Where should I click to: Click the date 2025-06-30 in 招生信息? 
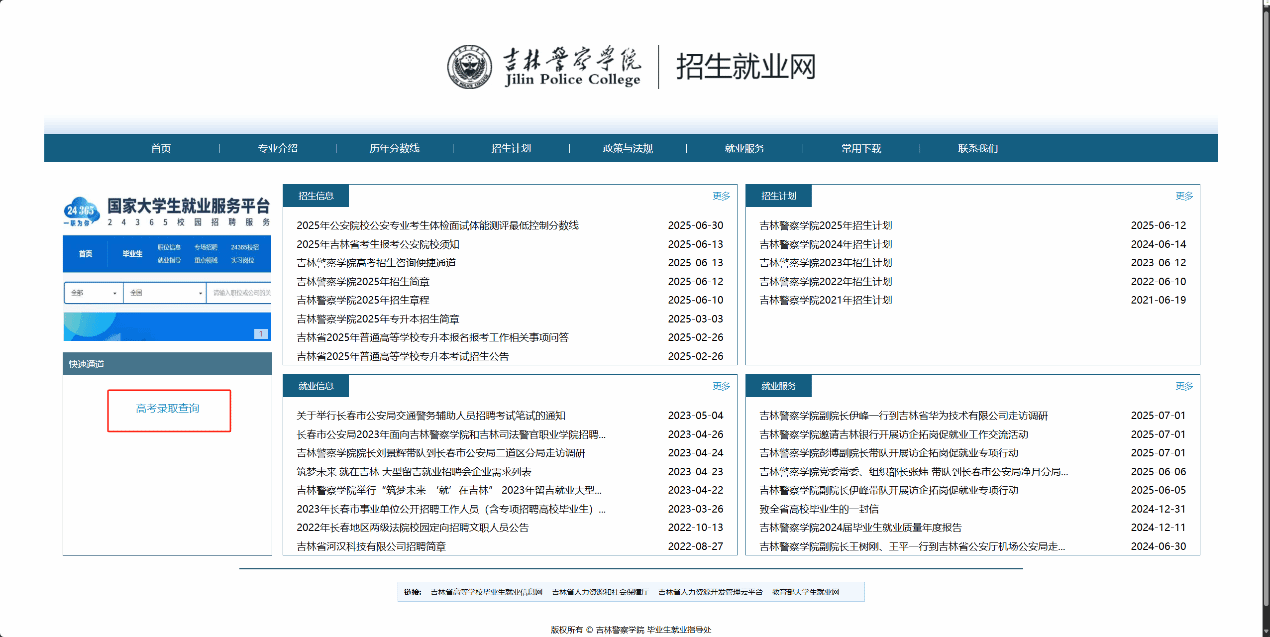696,226
